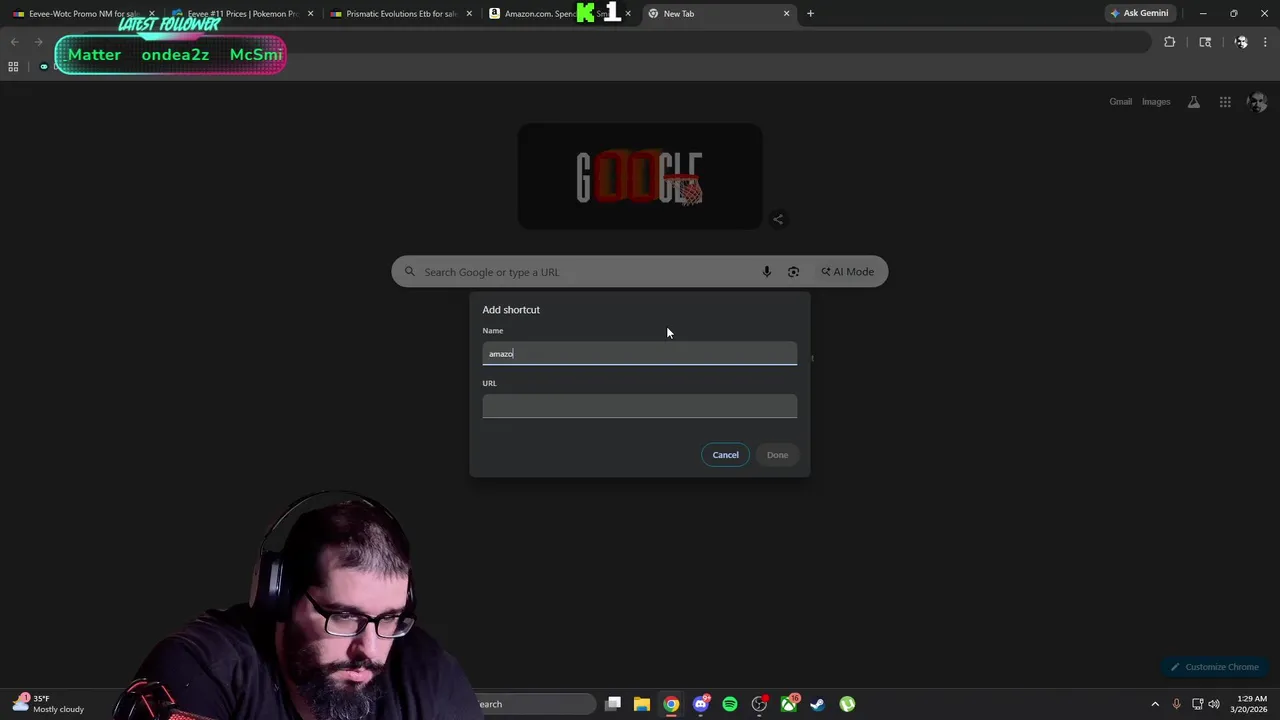This screenshot has height=720, width=1280.
Task: Open the Google apps grid
Action: pos(1225,102)
